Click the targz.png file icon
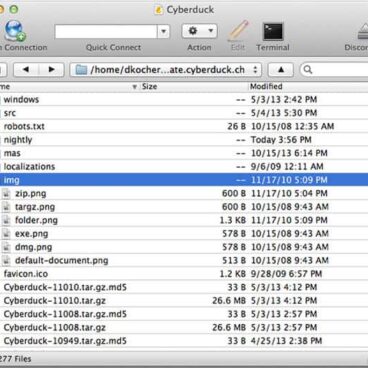 [x=6, y=207]
